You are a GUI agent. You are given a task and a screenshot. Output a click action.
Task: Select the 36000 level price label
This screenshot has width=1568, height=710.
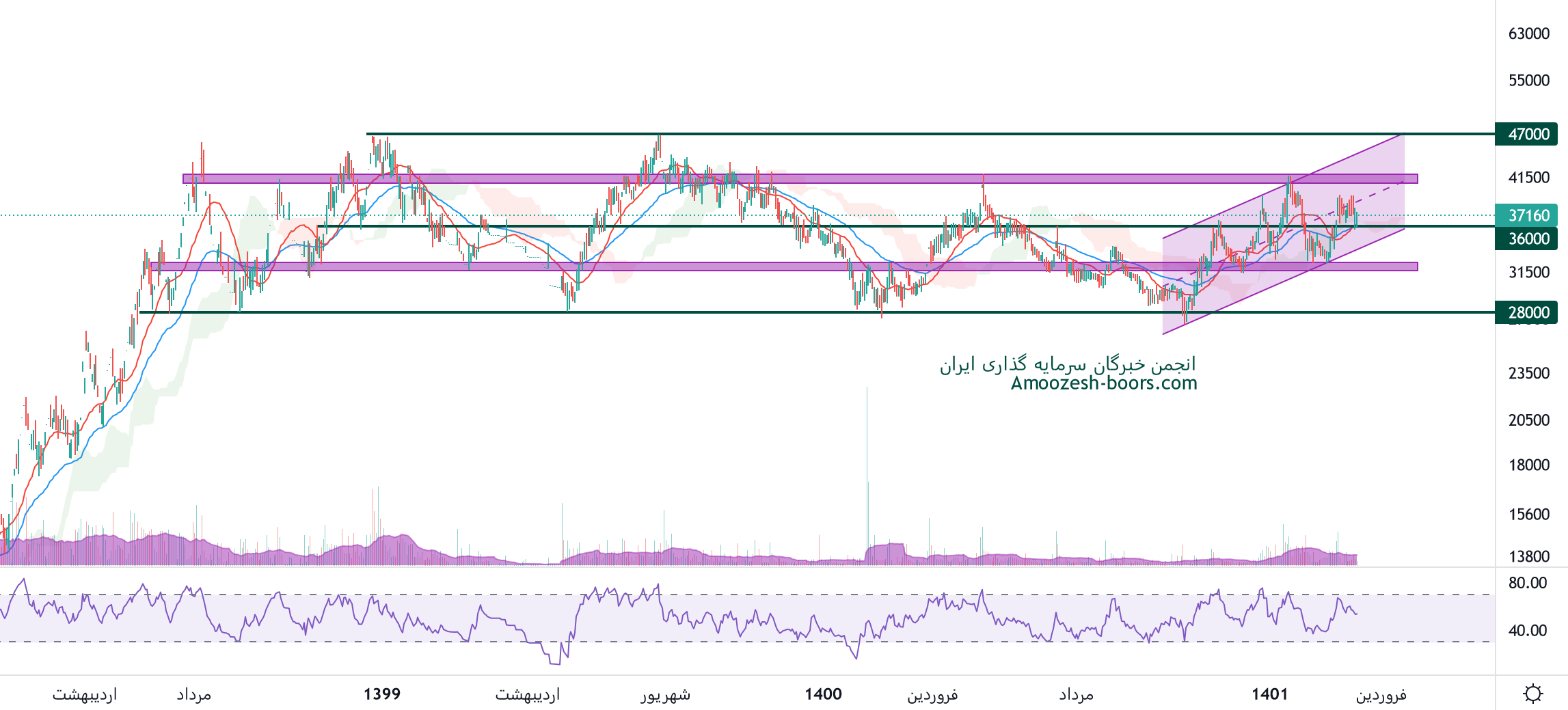pyautogui.click(x=1528, y=238)
